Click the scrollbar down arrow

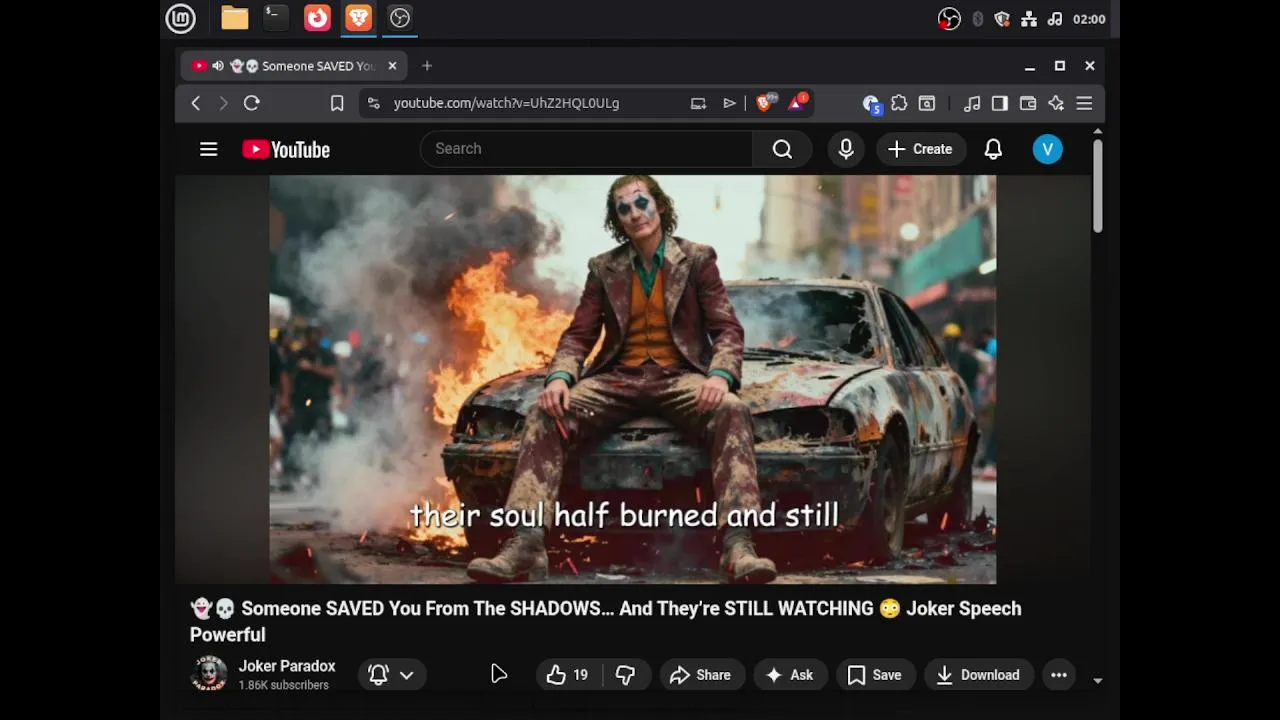pos(1097,681)
